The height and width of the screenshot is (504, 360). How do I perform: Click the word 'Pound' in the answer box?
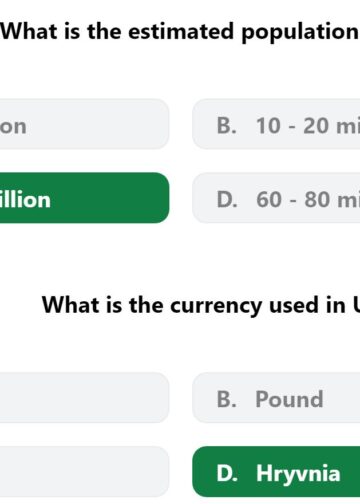point(289,399)
